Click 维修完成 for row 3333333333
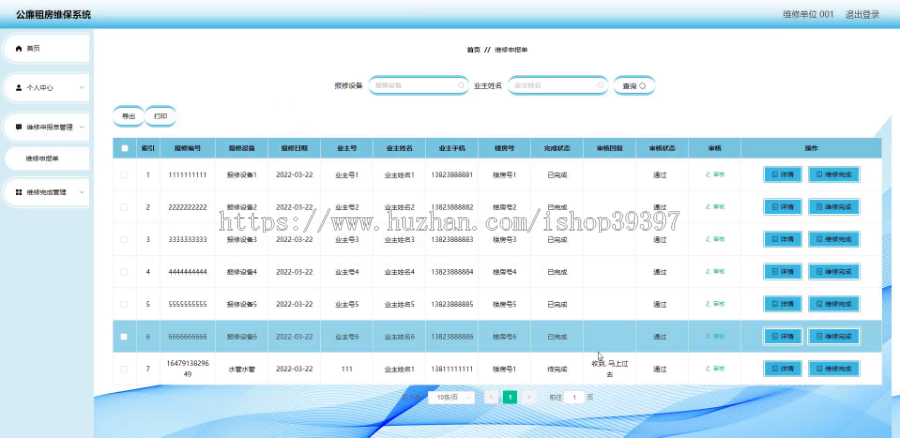Screen dimensions: 900x438 (x=834, y=239)
